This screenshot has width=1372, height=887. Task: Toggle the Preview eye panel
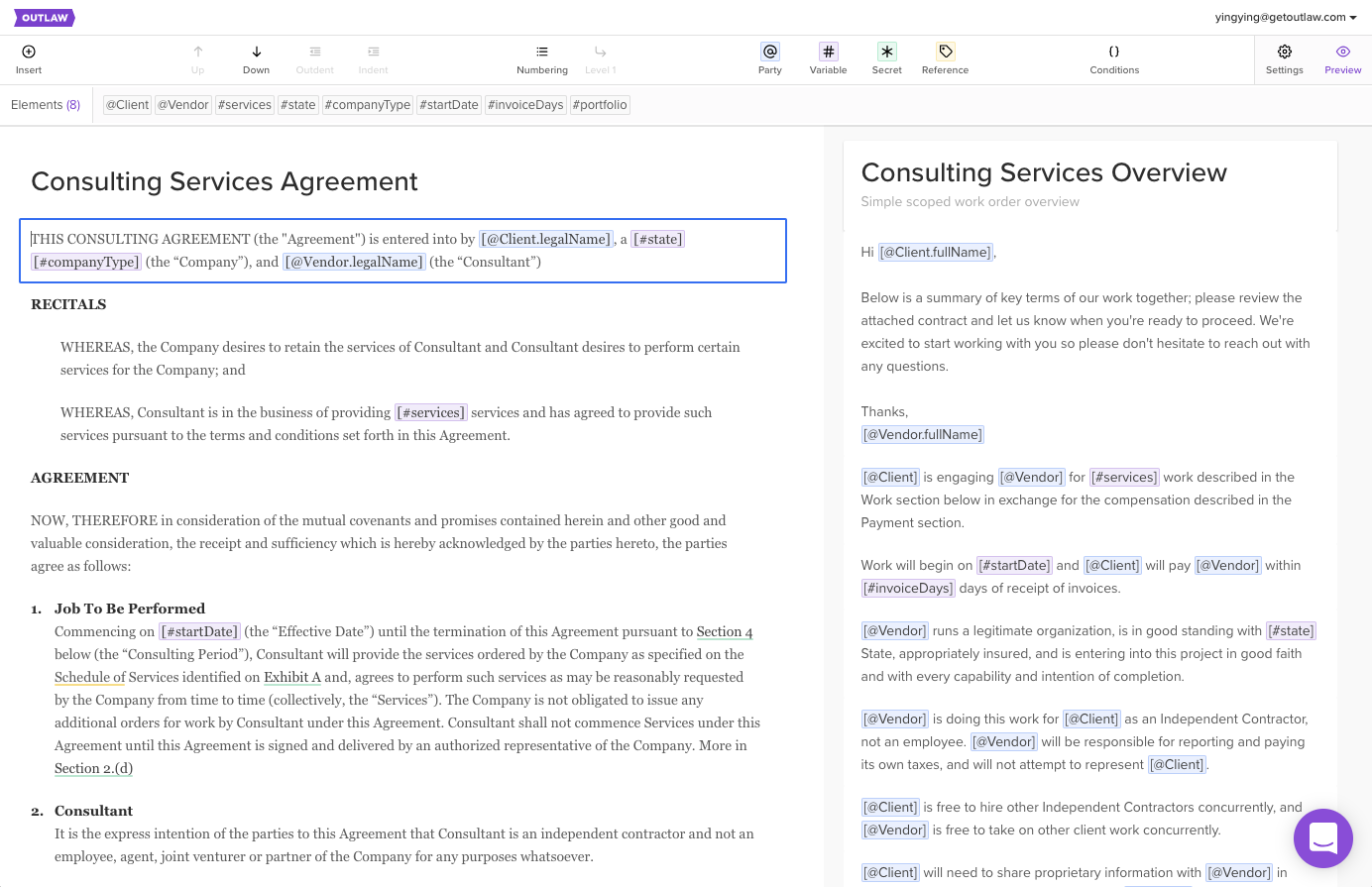(1342, 53)
